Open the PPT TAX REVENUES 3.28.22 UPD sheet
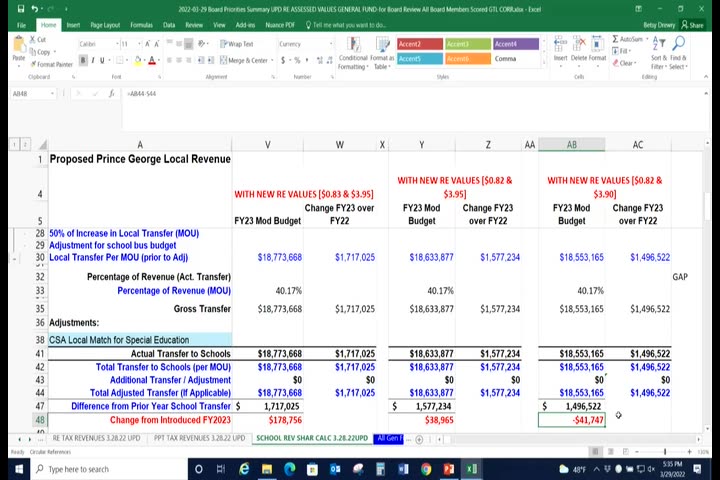Image resolution: width=720 pixels, height=480 pixels. [x=199, y=438]
